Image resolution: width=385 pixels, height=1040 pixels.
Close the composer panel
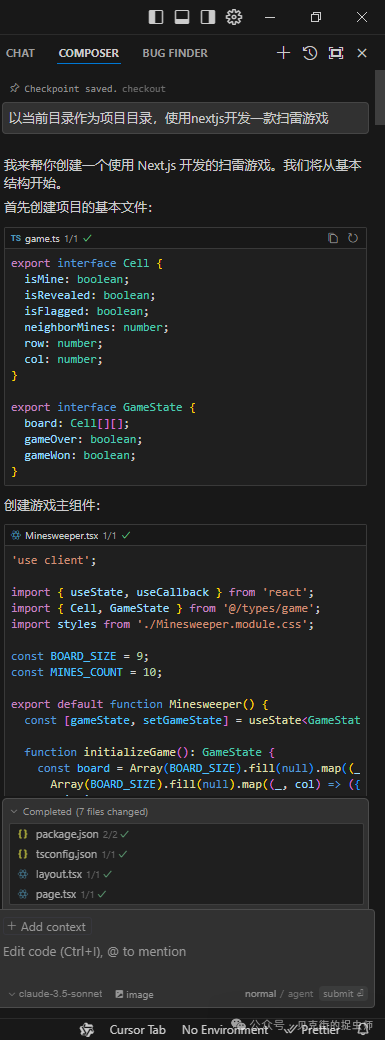[362, 53]
